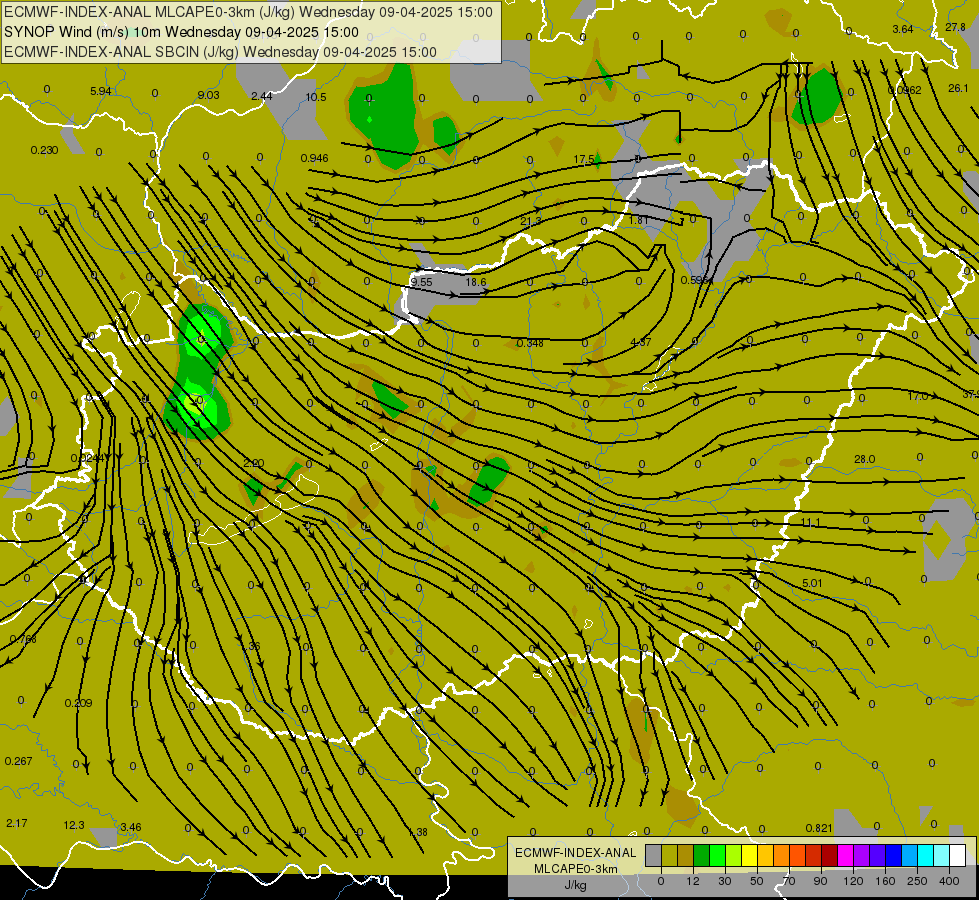Screen dimensions: 979x900
Task: Click the legend tick value 50
Action: [x=756, y=881]
